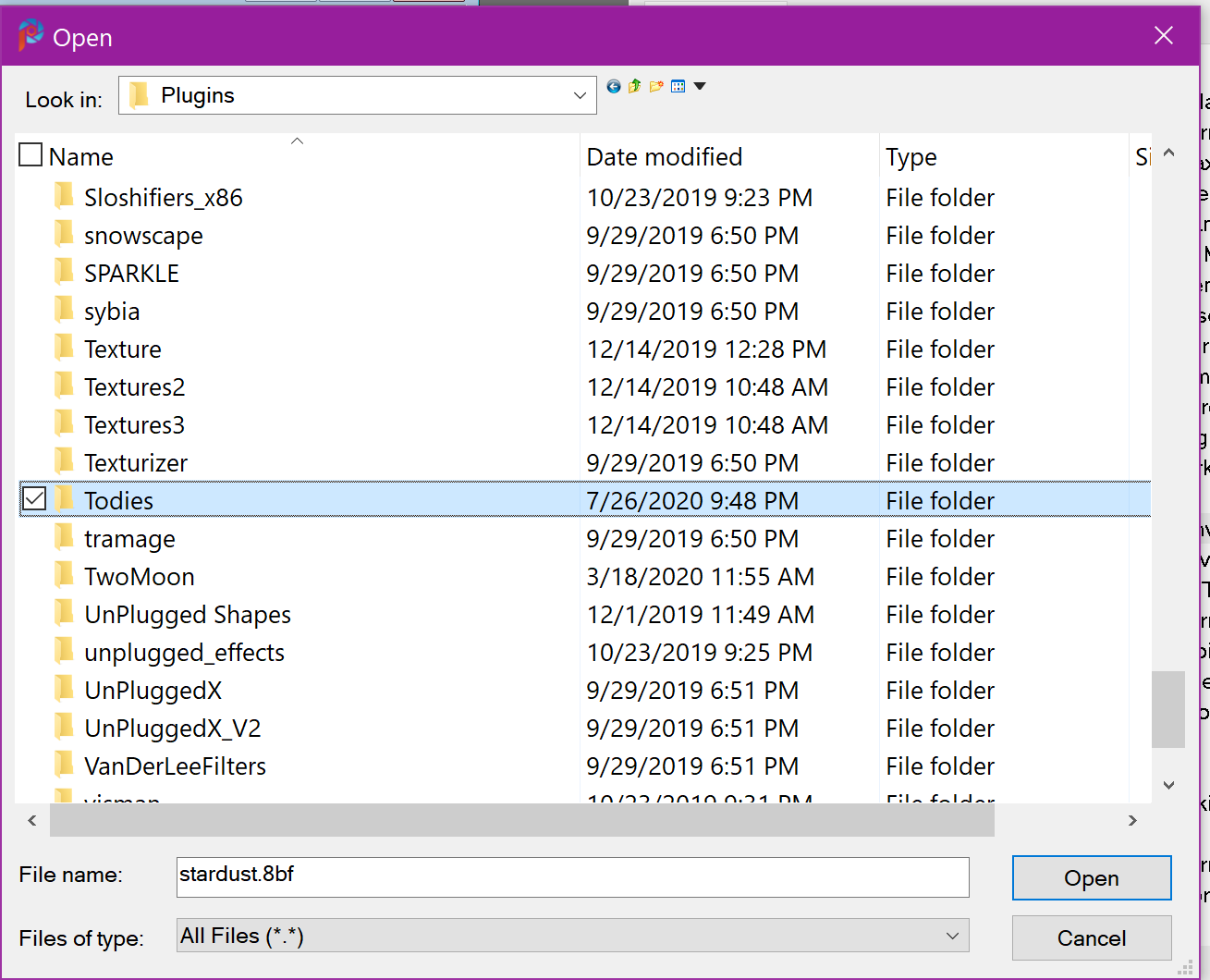Select the UnPlugged Shapes folder
This screenshot has height=980, width=1210.
pyautogui.click(x=187, y=615)
